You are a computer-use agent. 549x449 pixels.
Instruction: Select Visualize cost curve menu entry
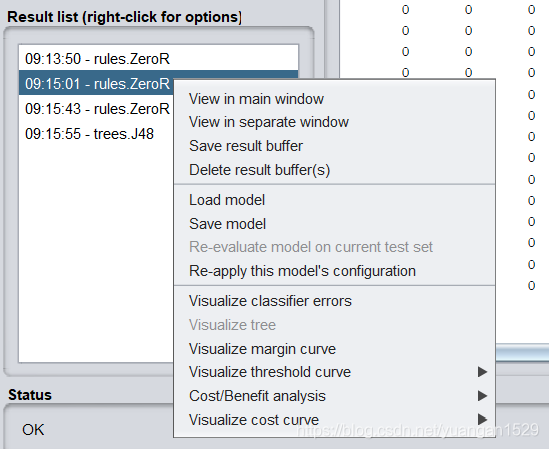pyautogui.click(x=334, y=420)
